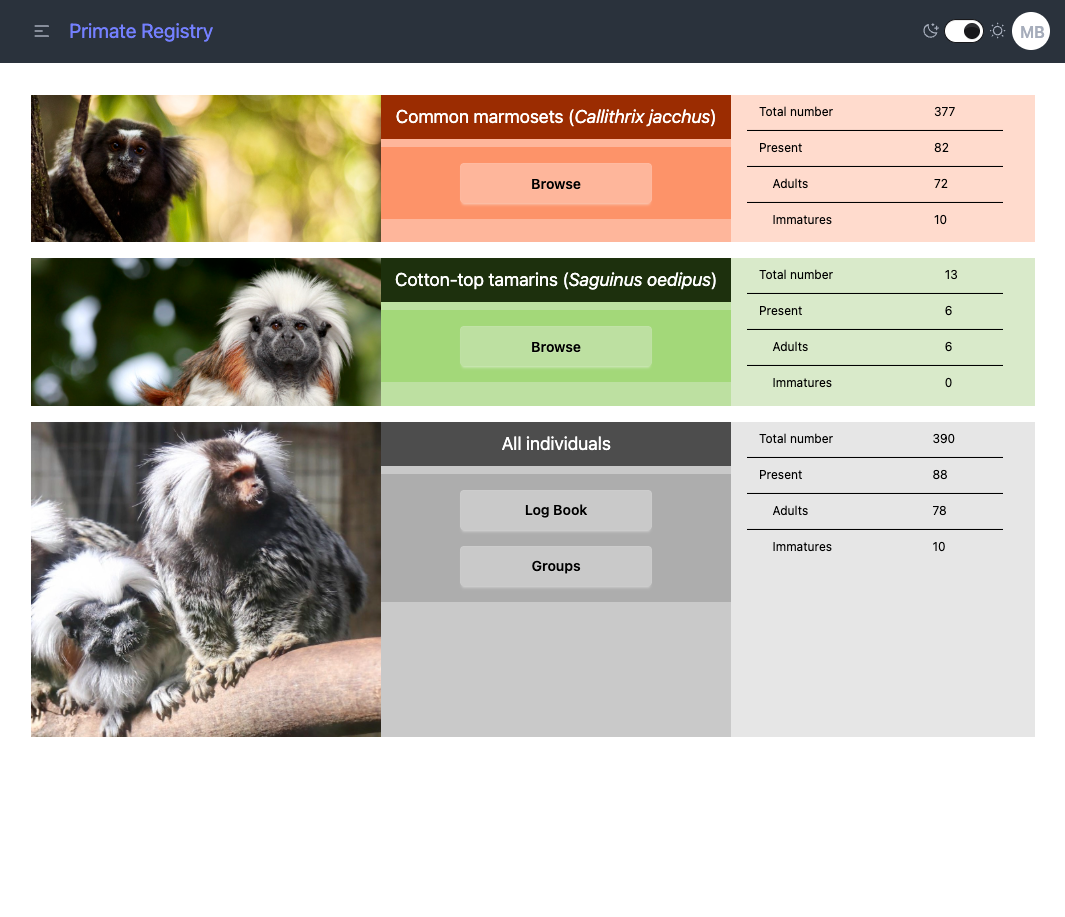Open the hamburger navigation menu

[41, 31]
